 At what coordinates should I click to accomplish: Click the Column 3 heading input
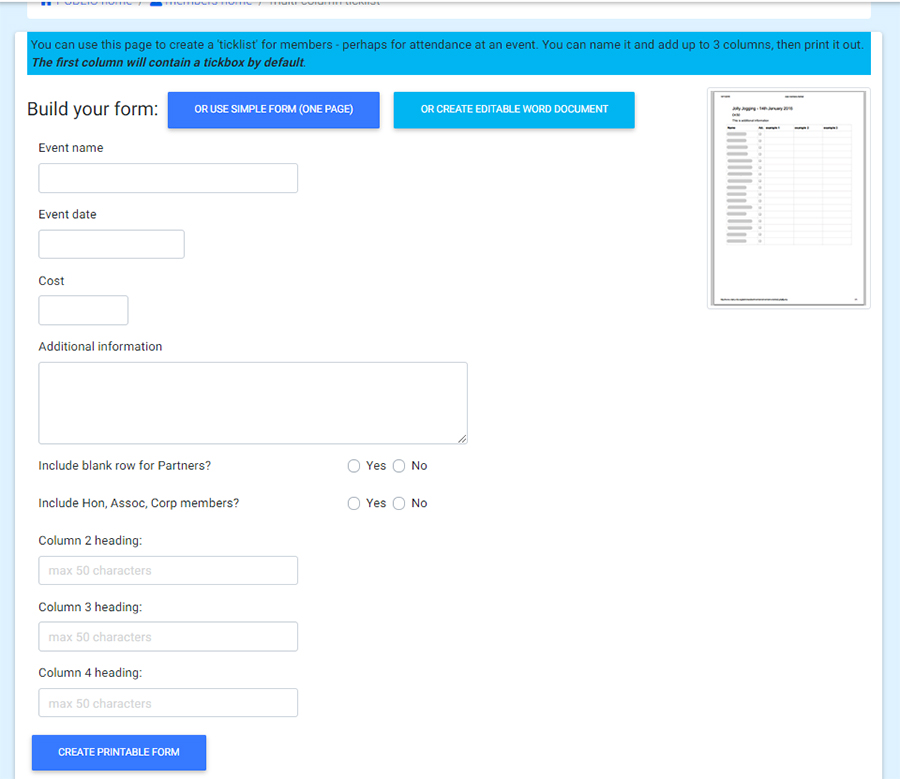168,637
